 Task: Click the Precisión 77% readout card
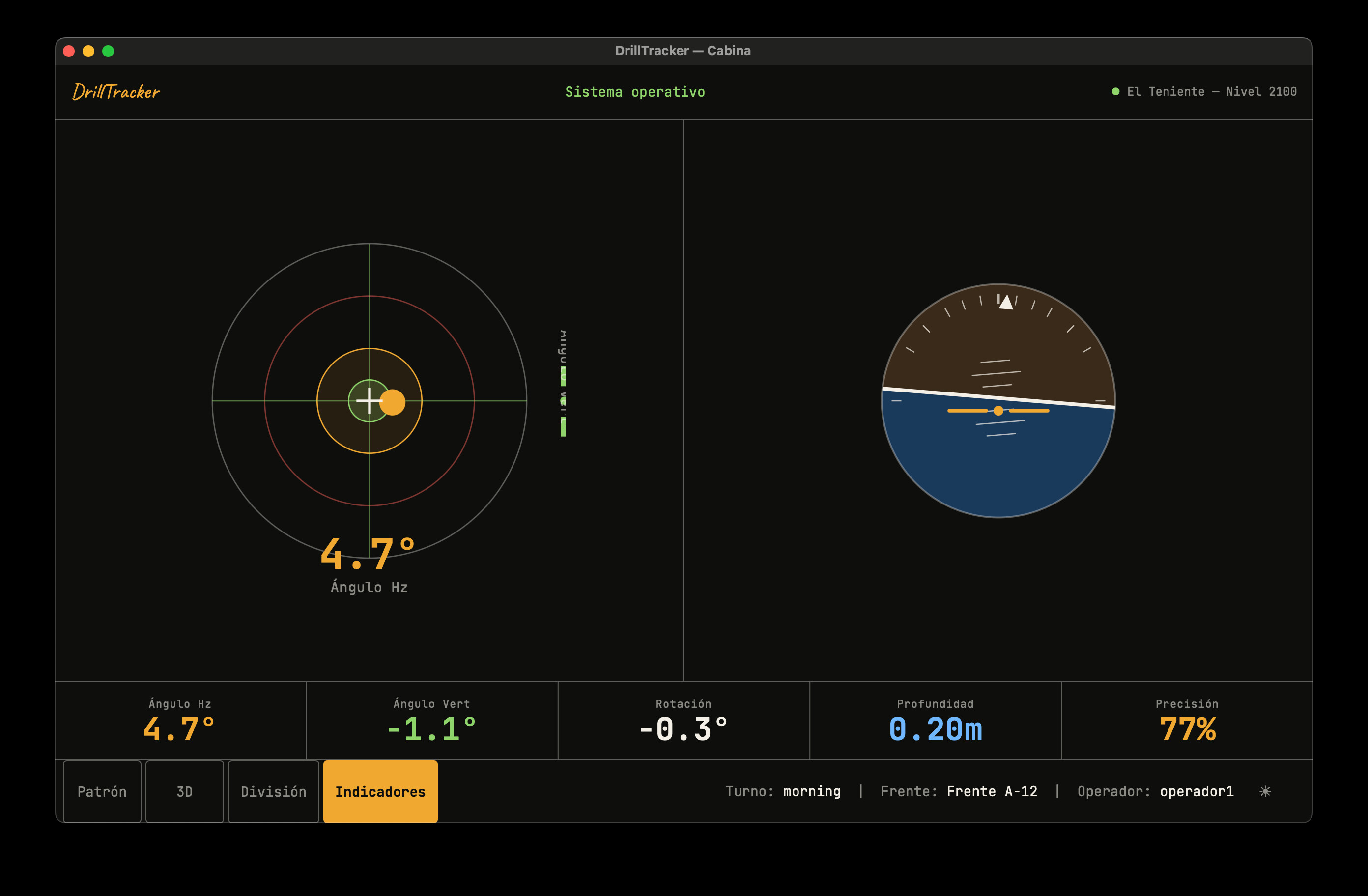click(1187, 721)
